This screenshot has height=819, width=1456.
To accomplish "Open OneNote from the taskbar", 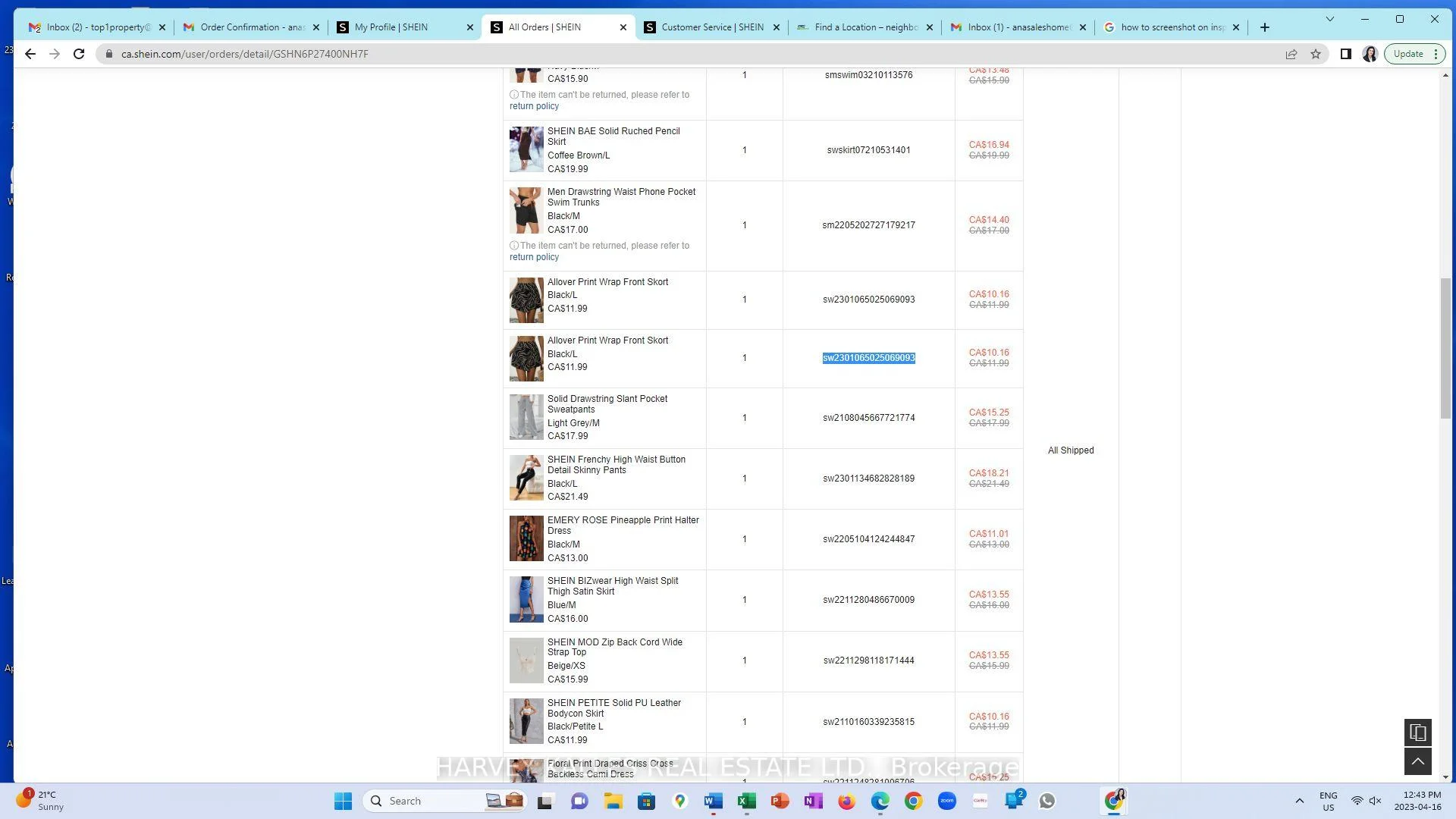I will pos(813,801).
